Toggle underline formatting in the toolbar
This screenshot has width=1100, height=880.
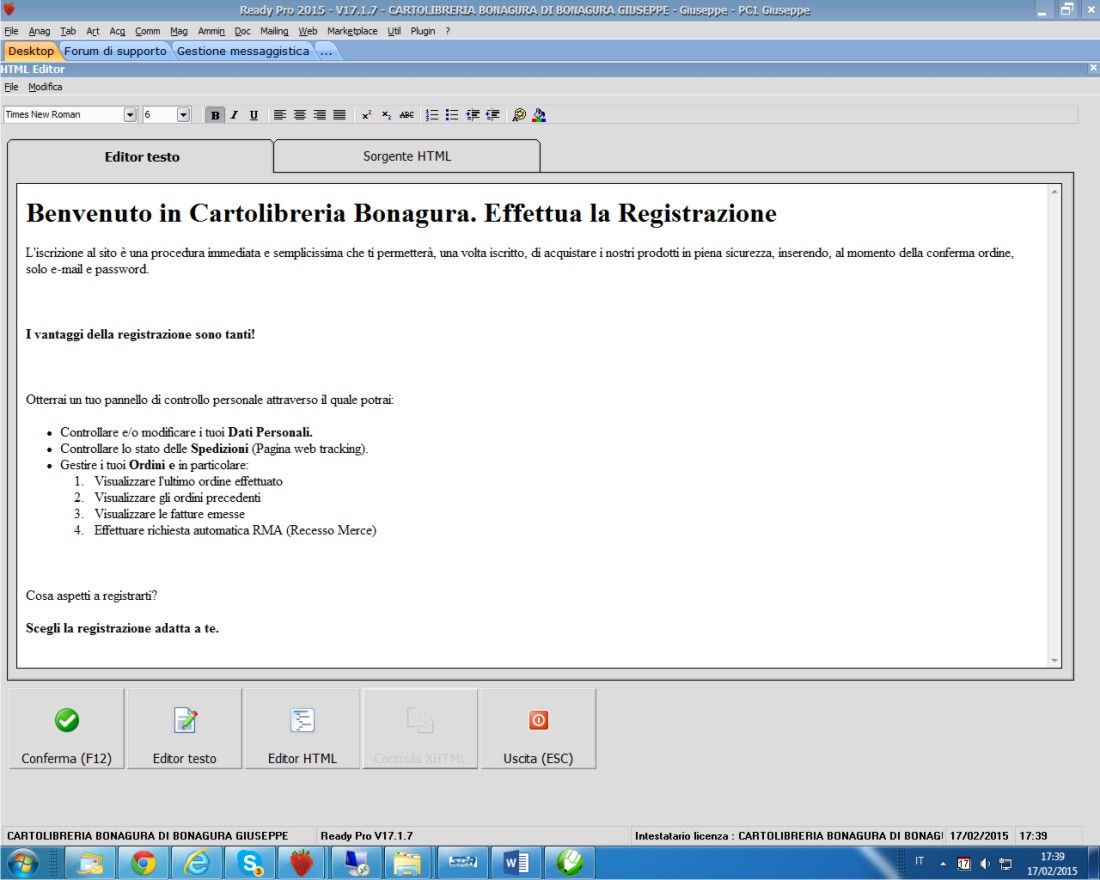[254, 115]
